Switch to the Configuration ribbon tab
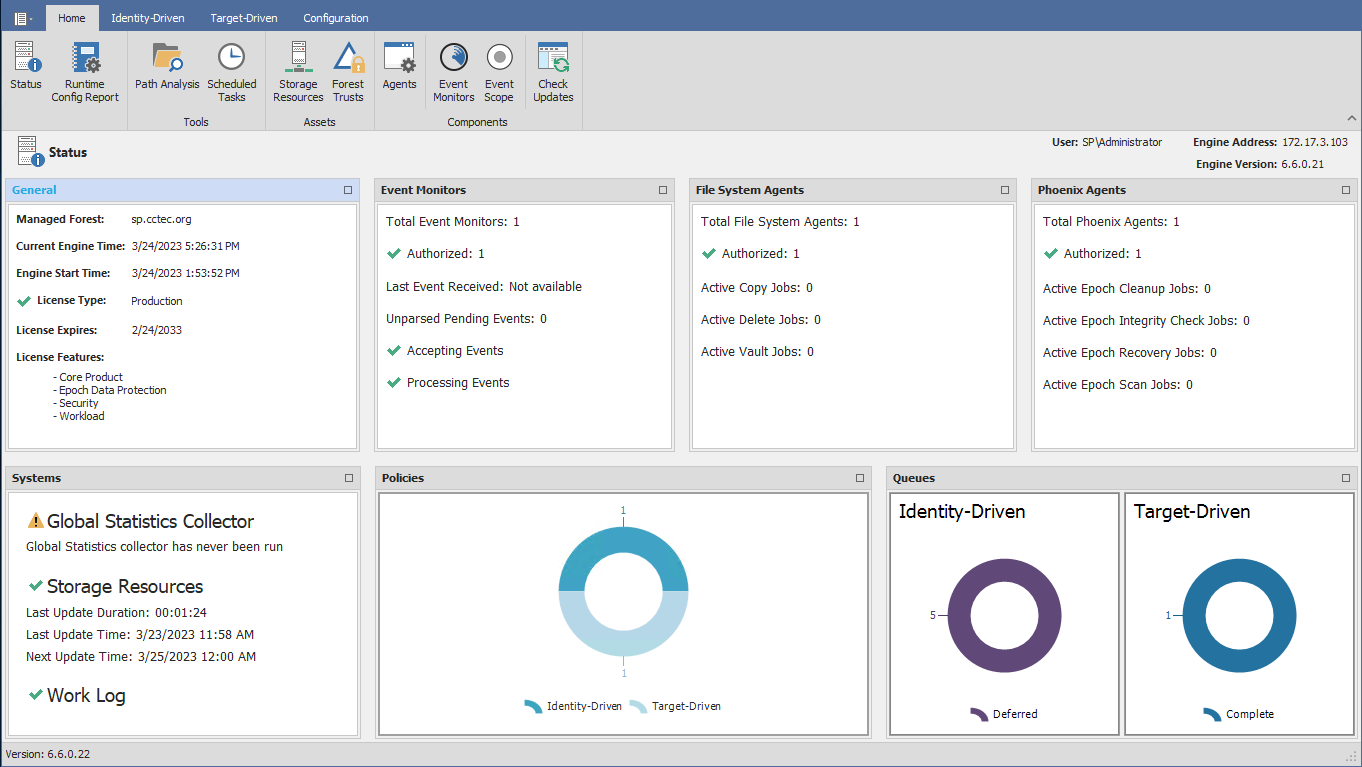This screenshot has width=1362, height=767. 335,17
